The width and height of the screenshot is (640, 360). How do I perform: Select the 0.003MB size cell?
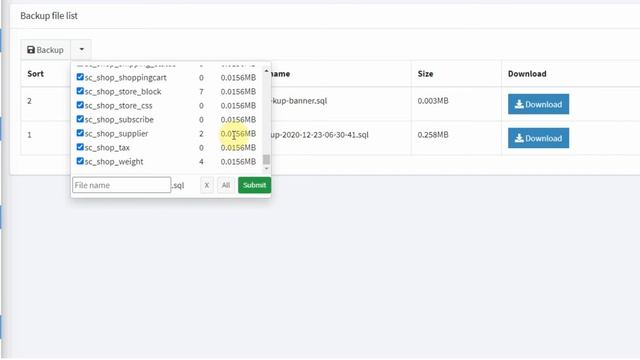(x=433, y=101)
